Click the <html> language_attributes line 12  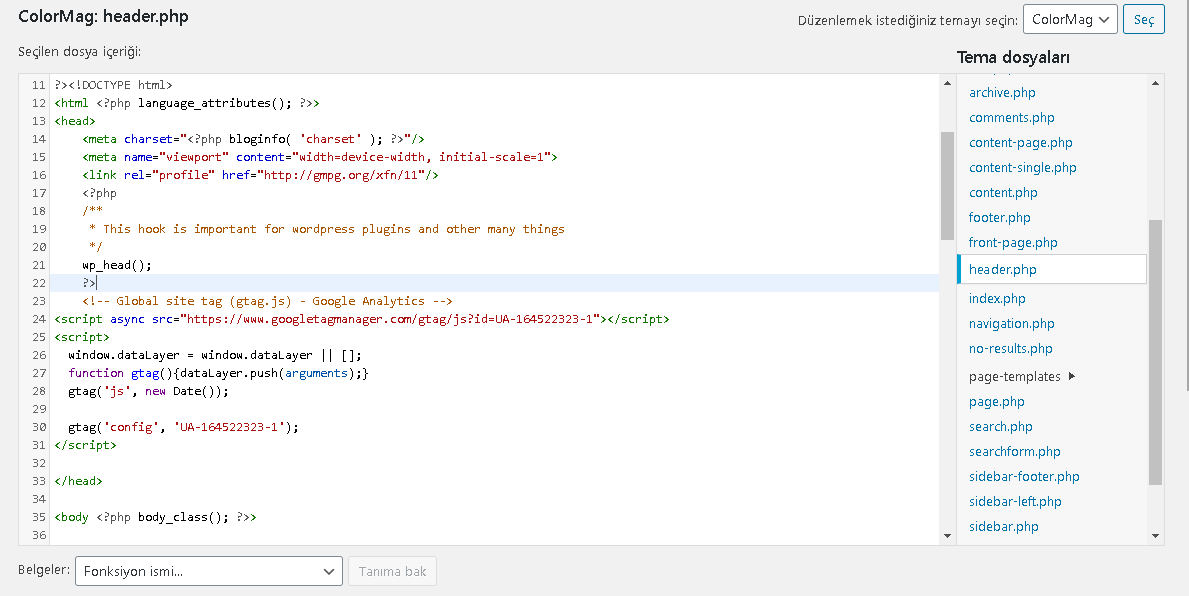click(x=187, y=103)
